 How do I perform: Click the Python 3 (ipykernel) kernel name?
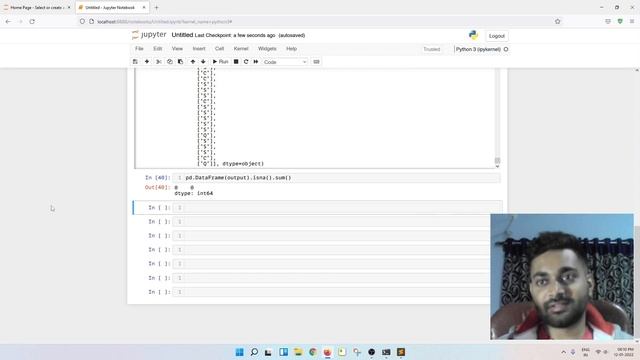[478, 49]
